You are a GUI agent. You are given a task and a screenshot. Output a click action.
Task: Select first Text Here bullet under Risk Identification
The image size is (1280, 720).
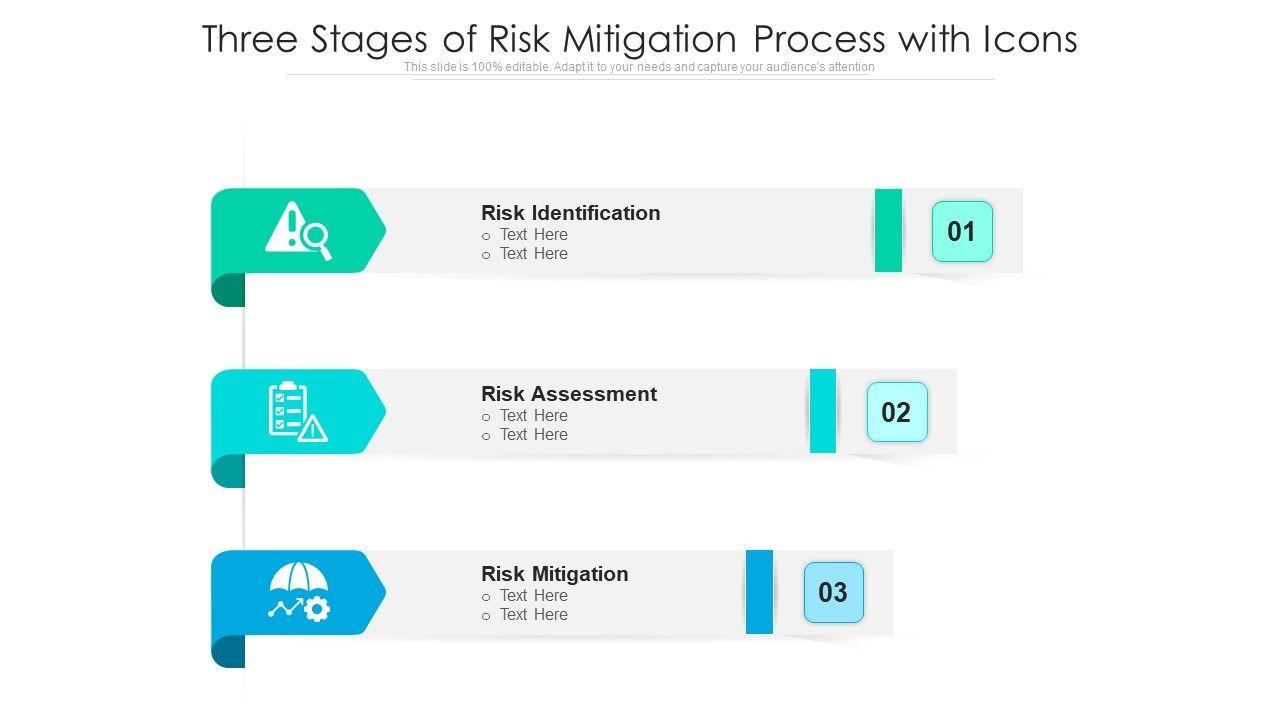click(533, 235)
